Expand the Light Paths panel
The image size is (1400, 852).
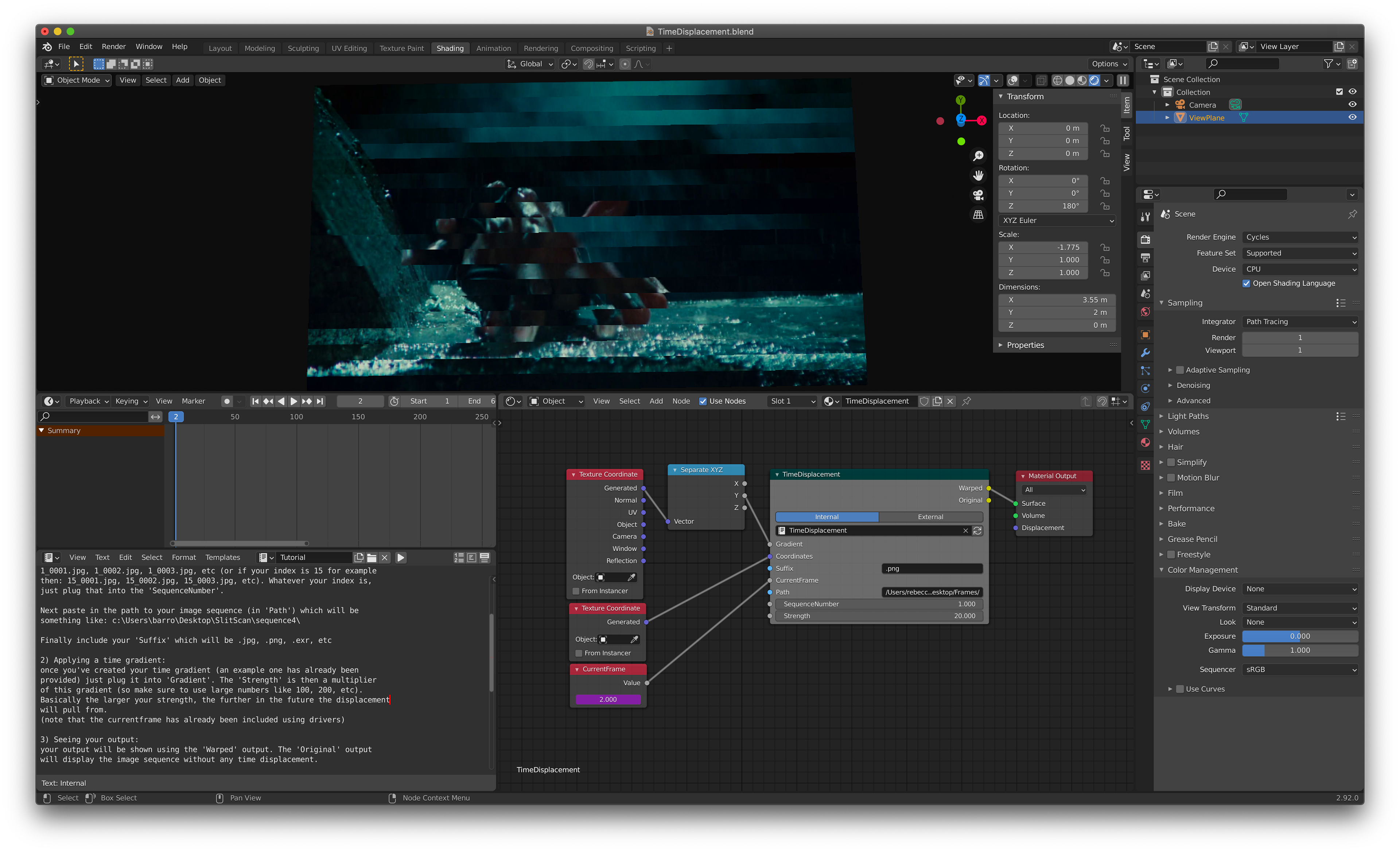(1187, 416)
